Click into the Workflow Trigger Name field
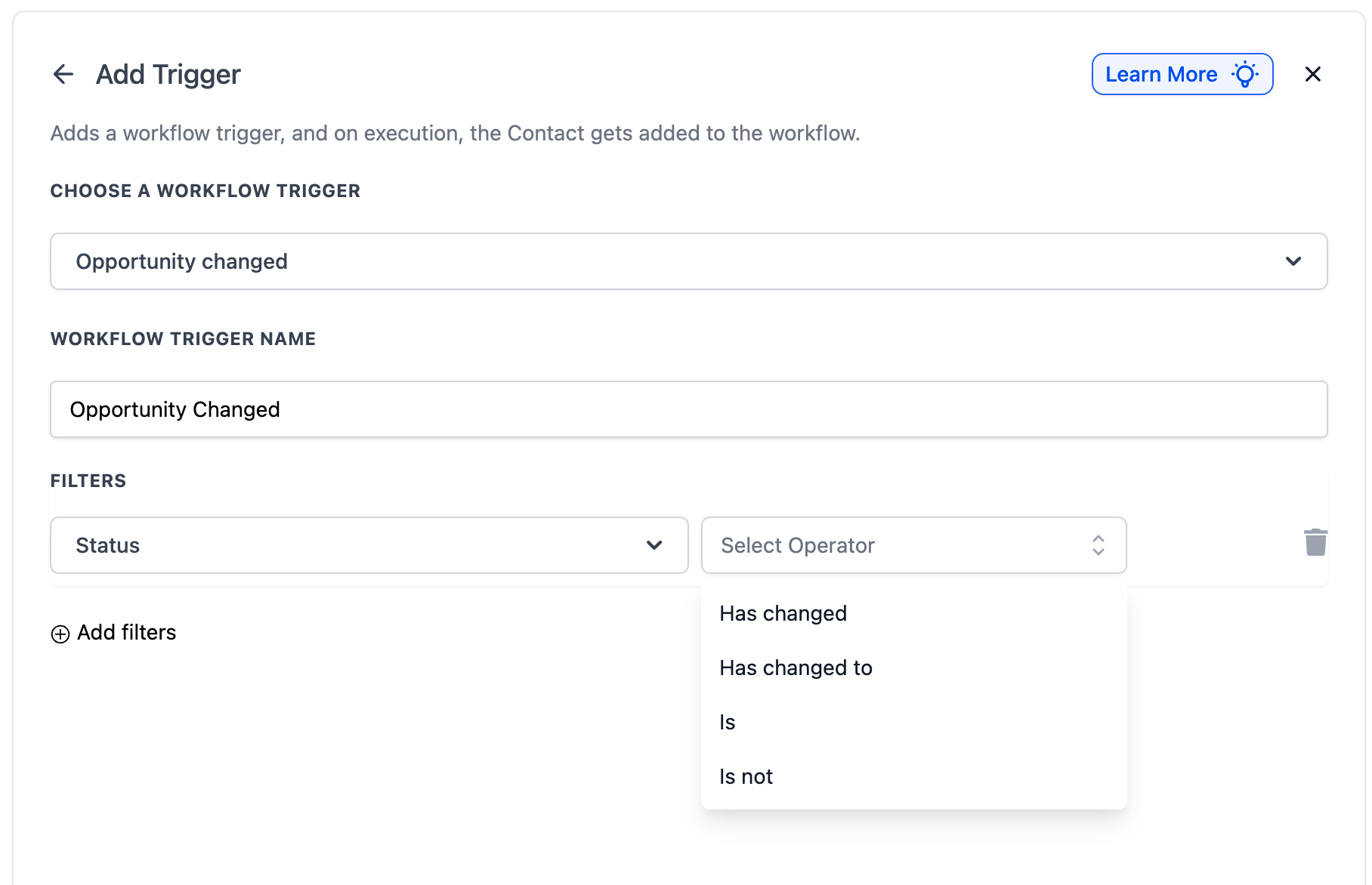The height and width of the screenshot is (885, 1372). click(688, 409)
